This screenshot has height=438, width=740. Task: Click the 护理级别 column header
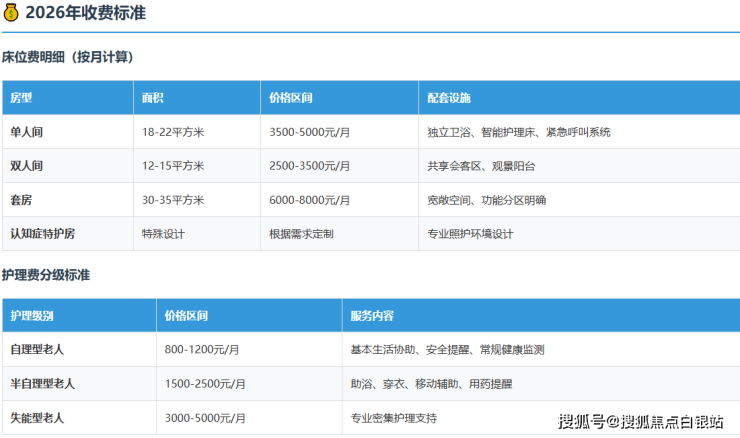click(x=32, y=316)
